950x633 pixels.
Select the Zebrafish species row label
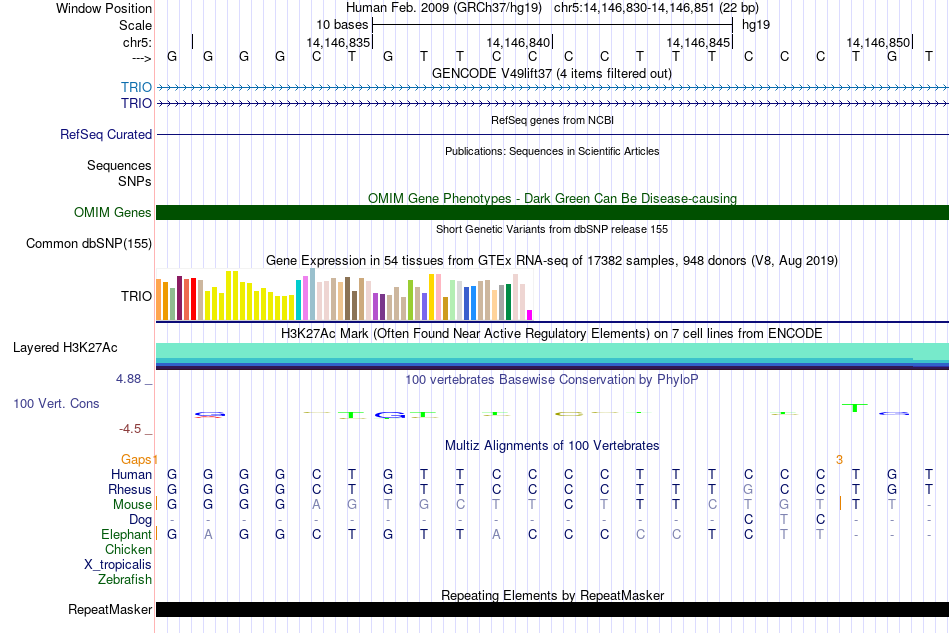pos(125,580)
